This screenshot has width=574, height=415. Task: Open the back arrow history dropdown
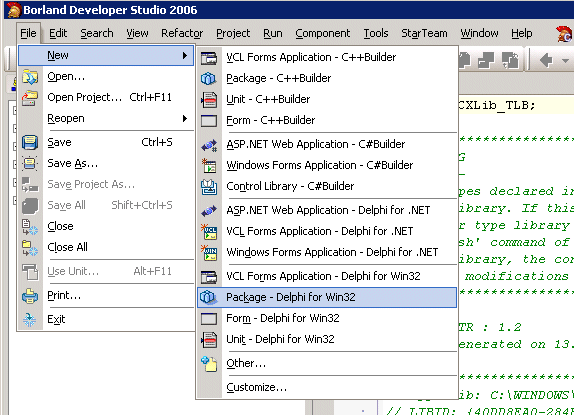pos(566,60)
